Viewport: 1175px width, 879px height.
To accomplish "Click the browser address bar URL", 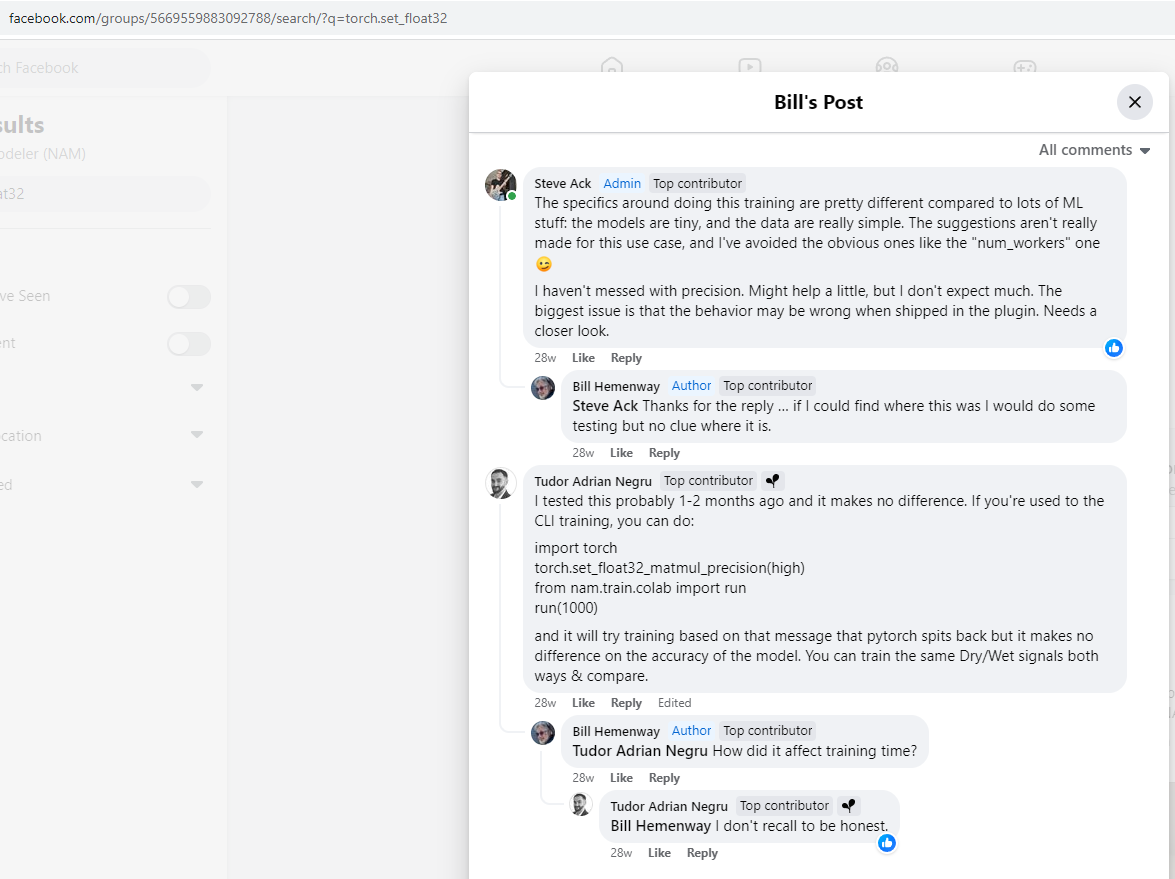I will click(x=228, y=18).
